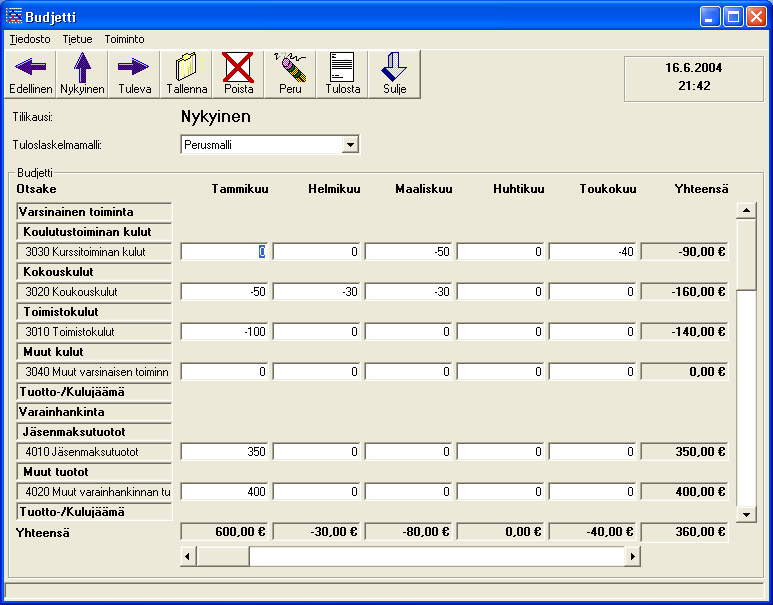Viewport: 773px width, 605px height.
Task: Click vertical scrollbar up arrow
Action: 746,211
